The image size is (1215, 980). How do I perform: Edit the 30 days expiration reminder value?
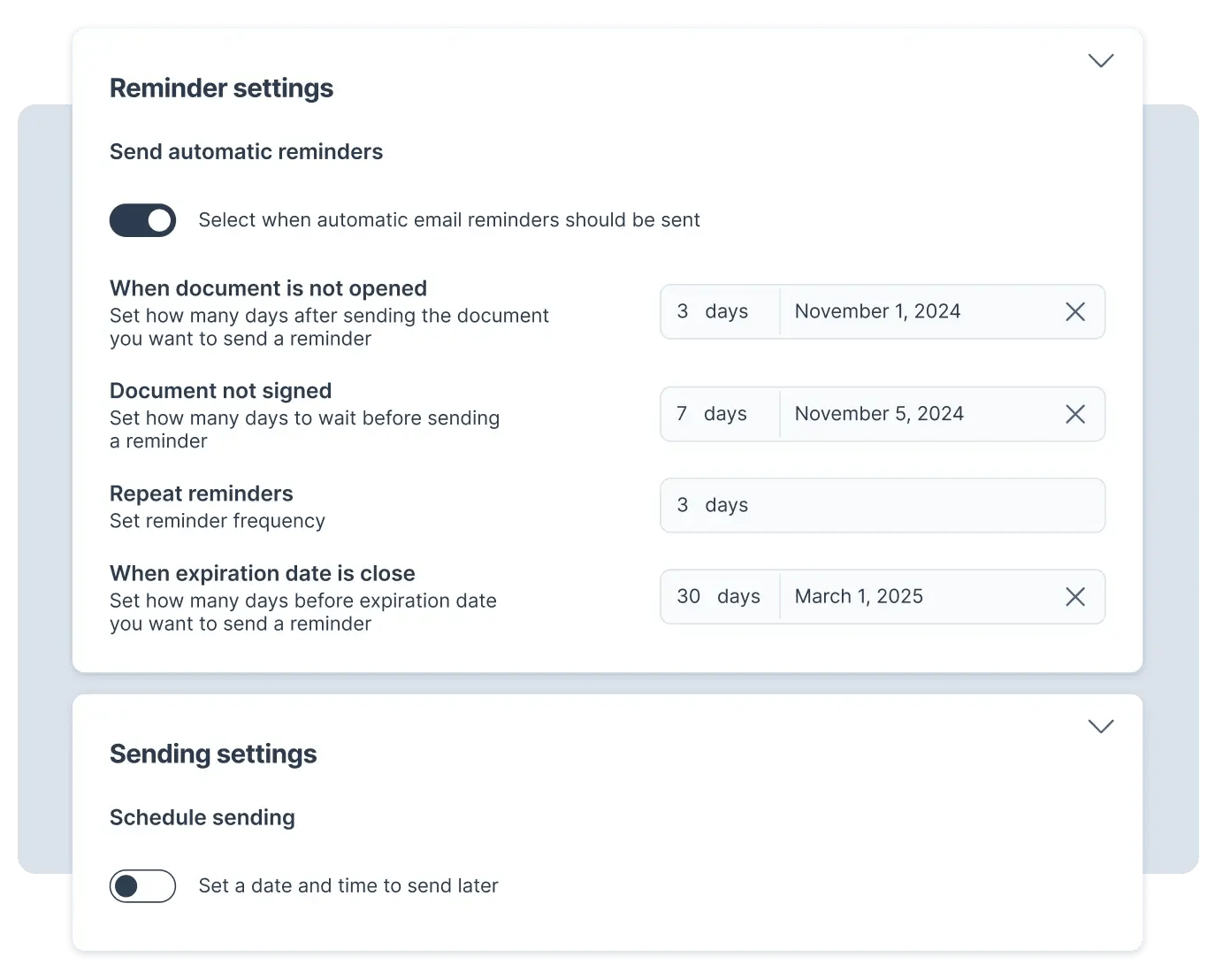point(690,596)
